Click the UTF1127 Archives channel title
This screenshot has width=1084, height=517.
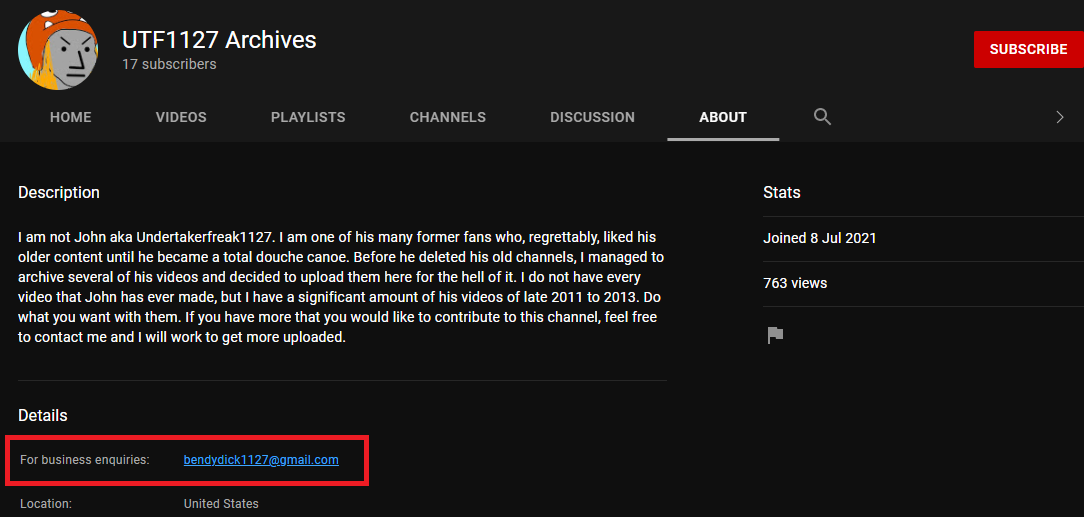click(x=219, y=40)
